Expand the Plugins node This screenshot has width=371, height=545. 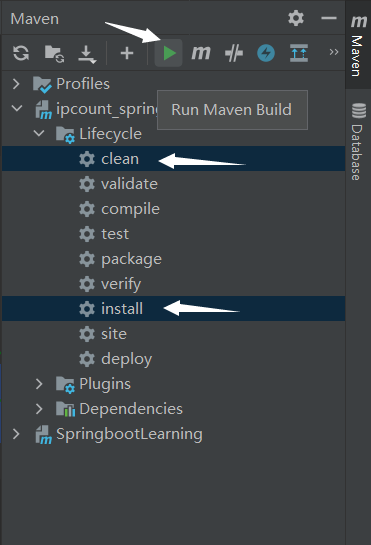click(x=39, y=384)
